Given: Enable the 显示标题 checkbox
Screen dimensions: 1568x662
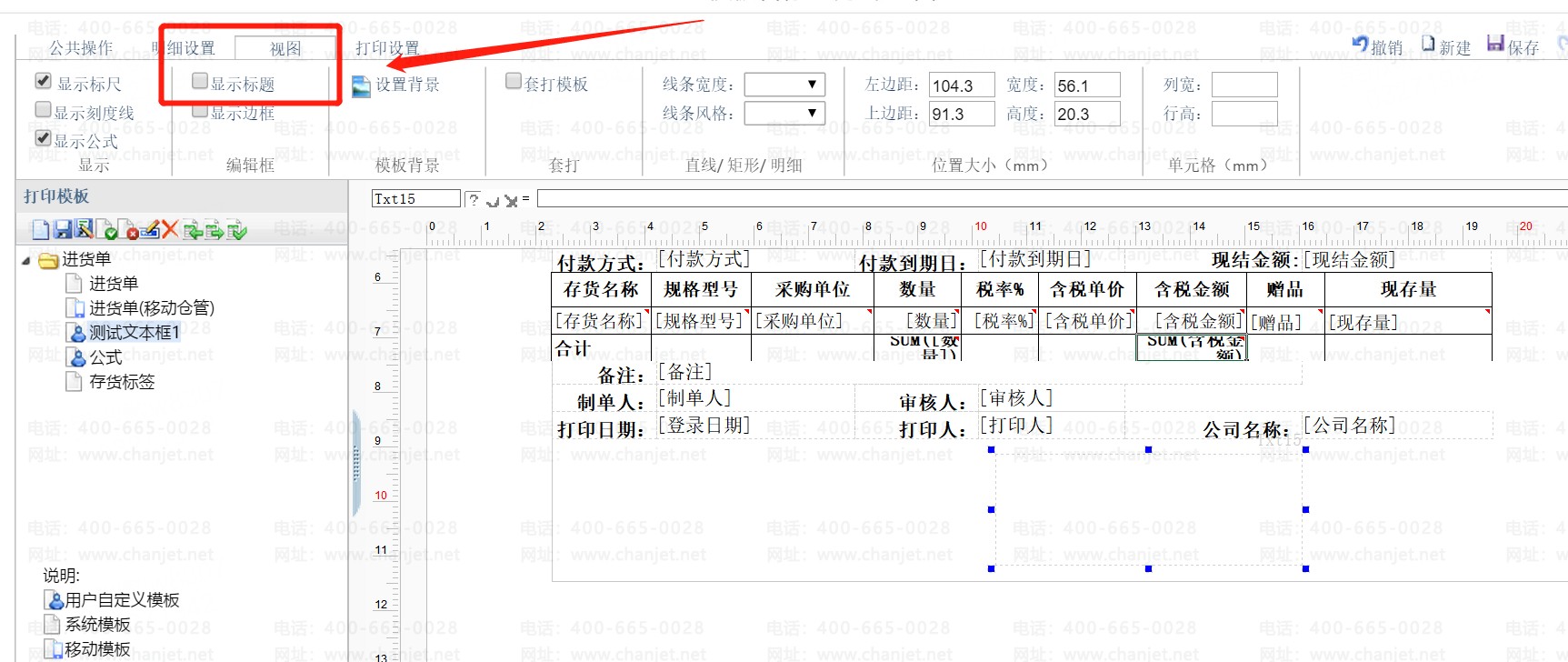Looking at the screenshot, I should coord(200,82).
